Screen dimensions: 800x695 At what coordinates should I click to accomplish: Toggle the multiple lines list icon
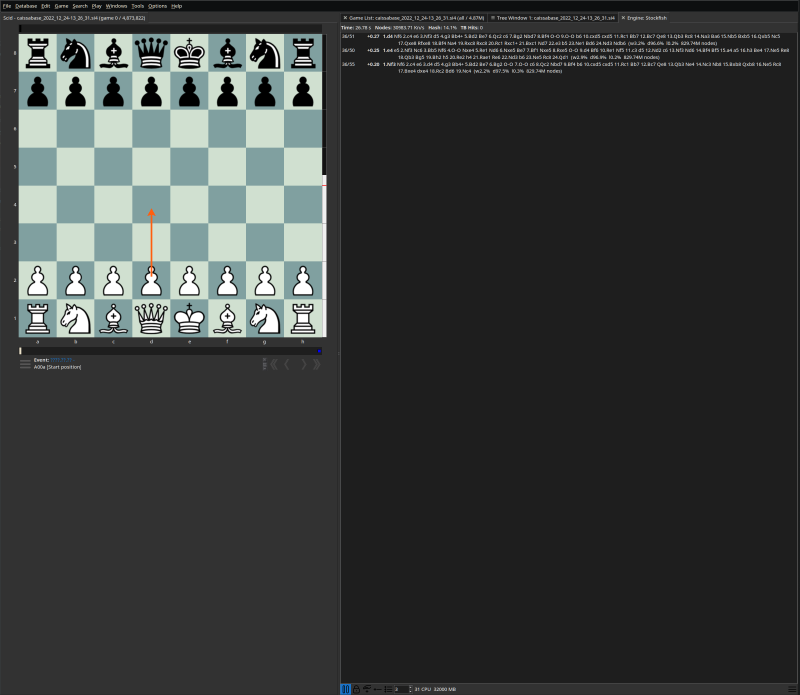[x=388, y=689]
